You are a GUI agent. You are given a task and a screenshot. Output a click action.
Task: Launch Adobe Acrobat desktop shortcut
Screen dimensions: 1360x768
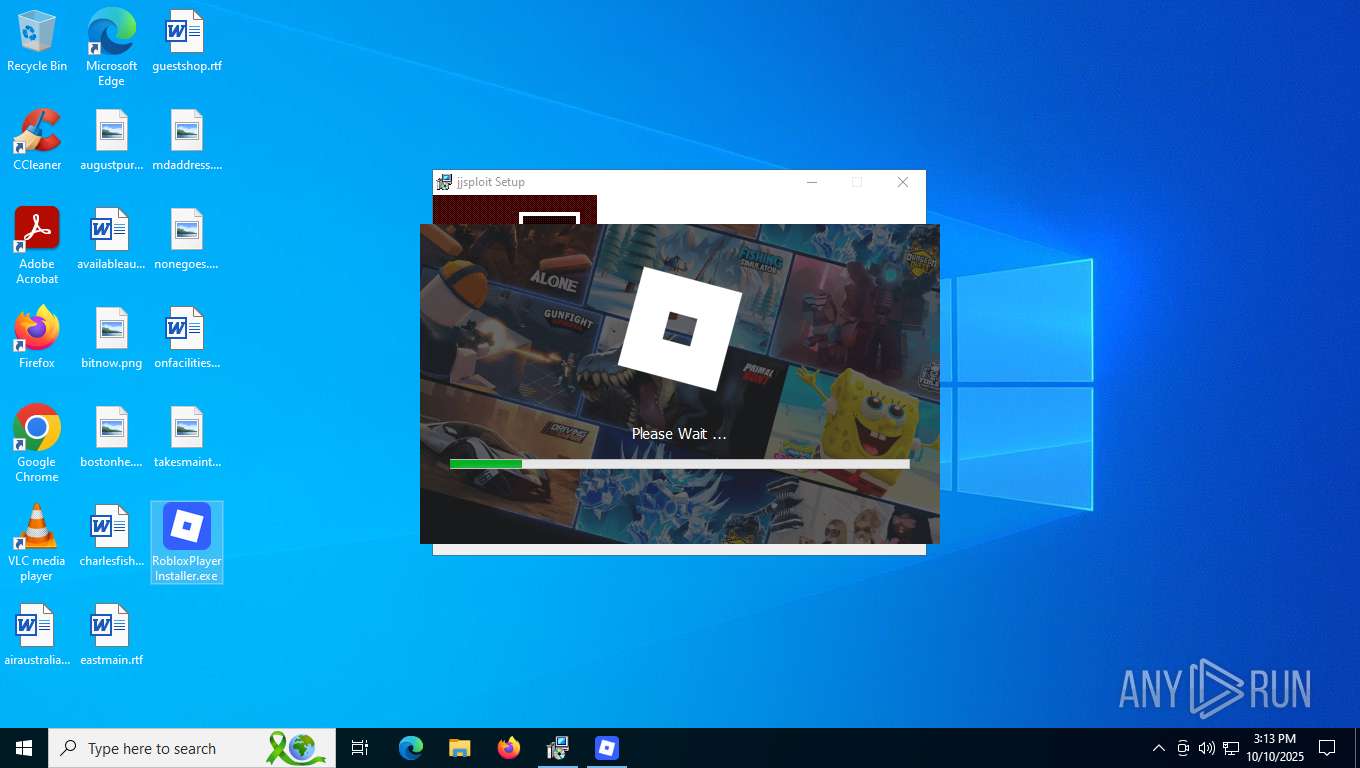point(37,246)
